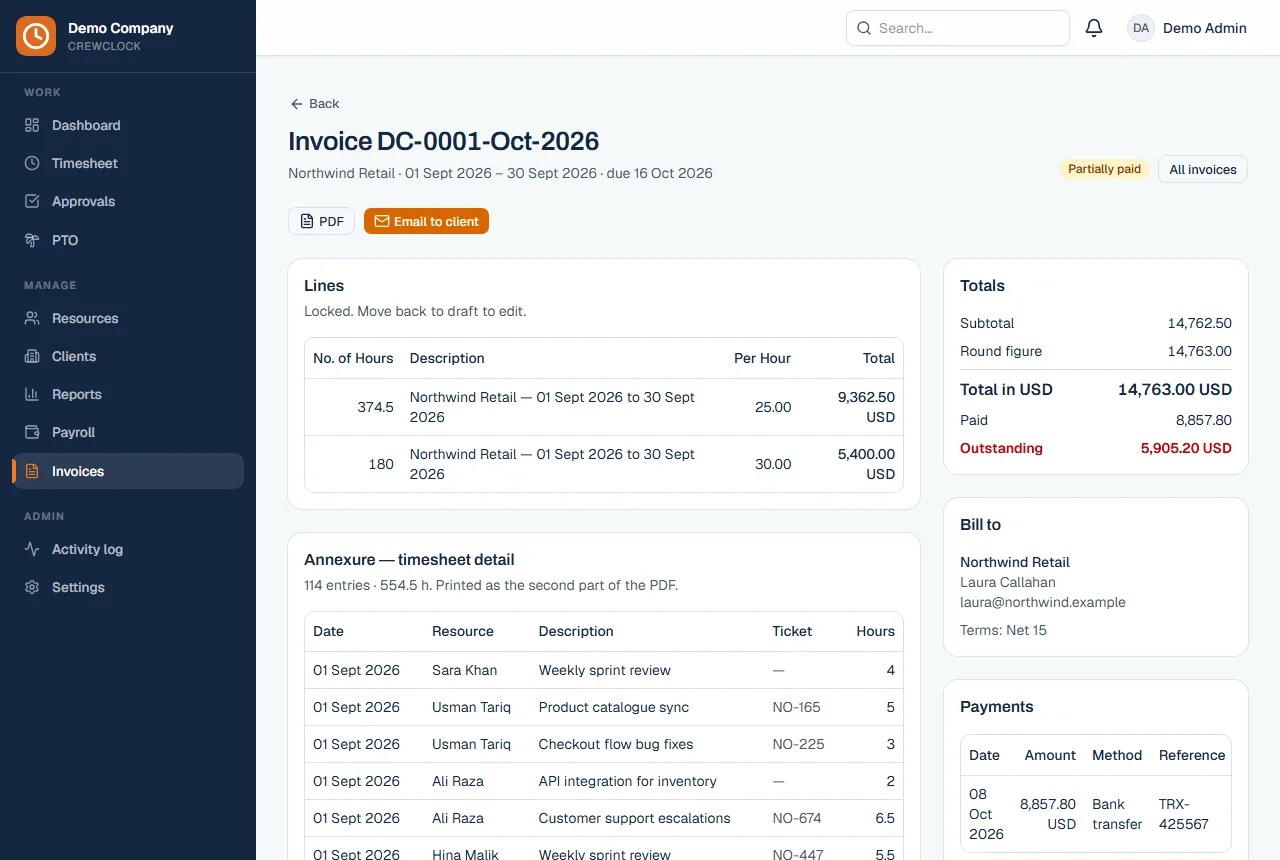Select Resources in the sidebar

[128, 318]
